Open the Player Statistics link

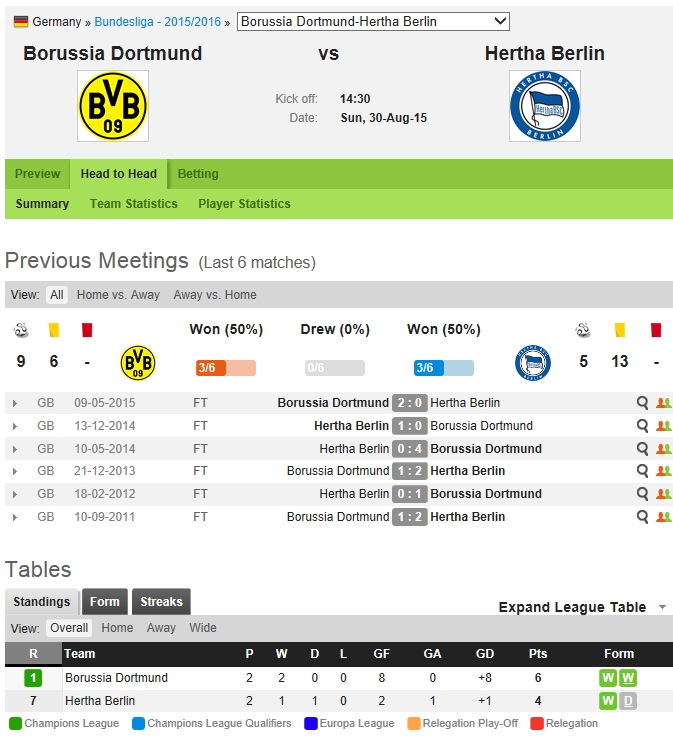tap(244, 204)
